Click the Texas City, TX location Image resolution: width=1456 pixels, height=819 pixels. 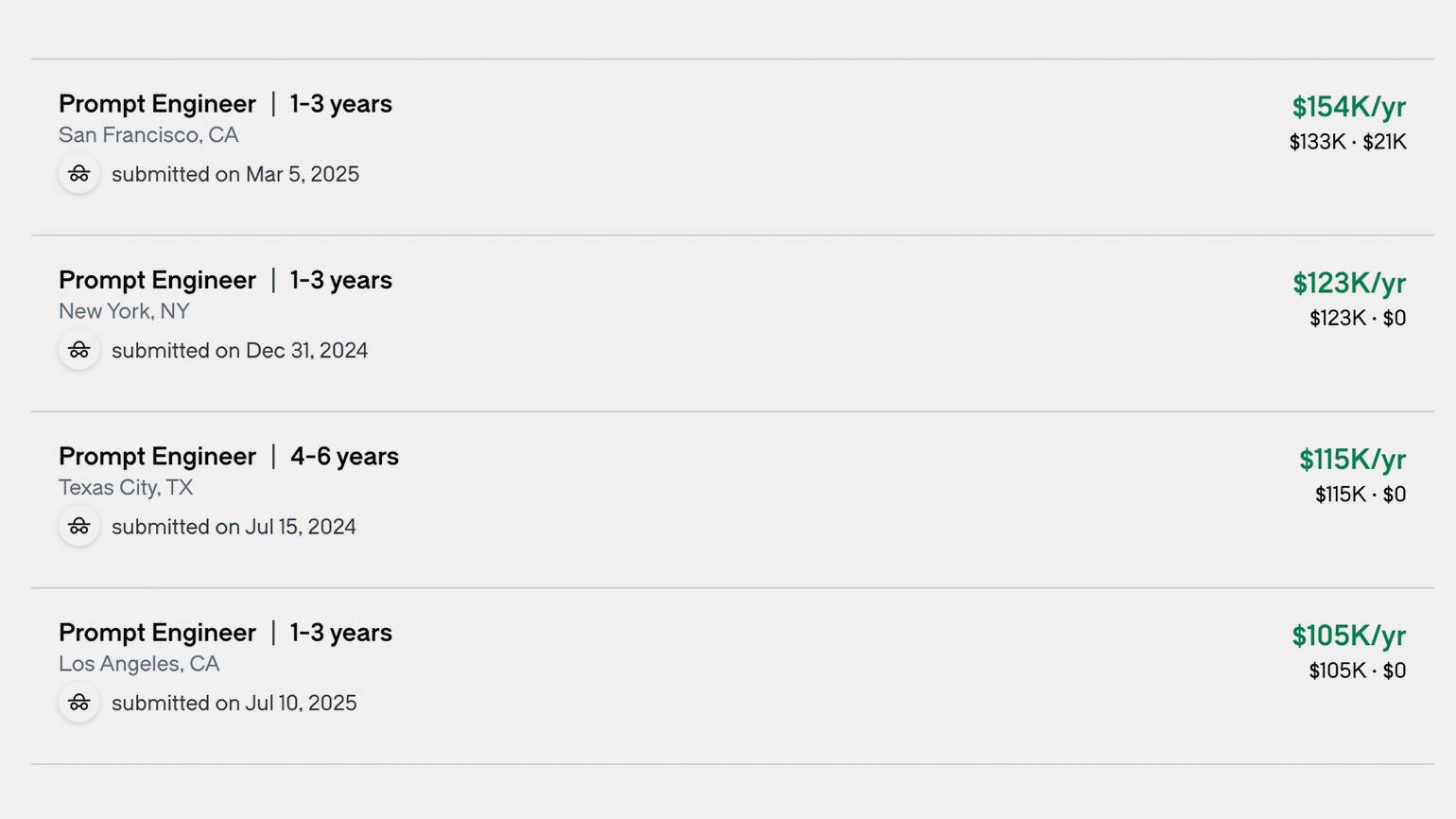tap(126, 488)
